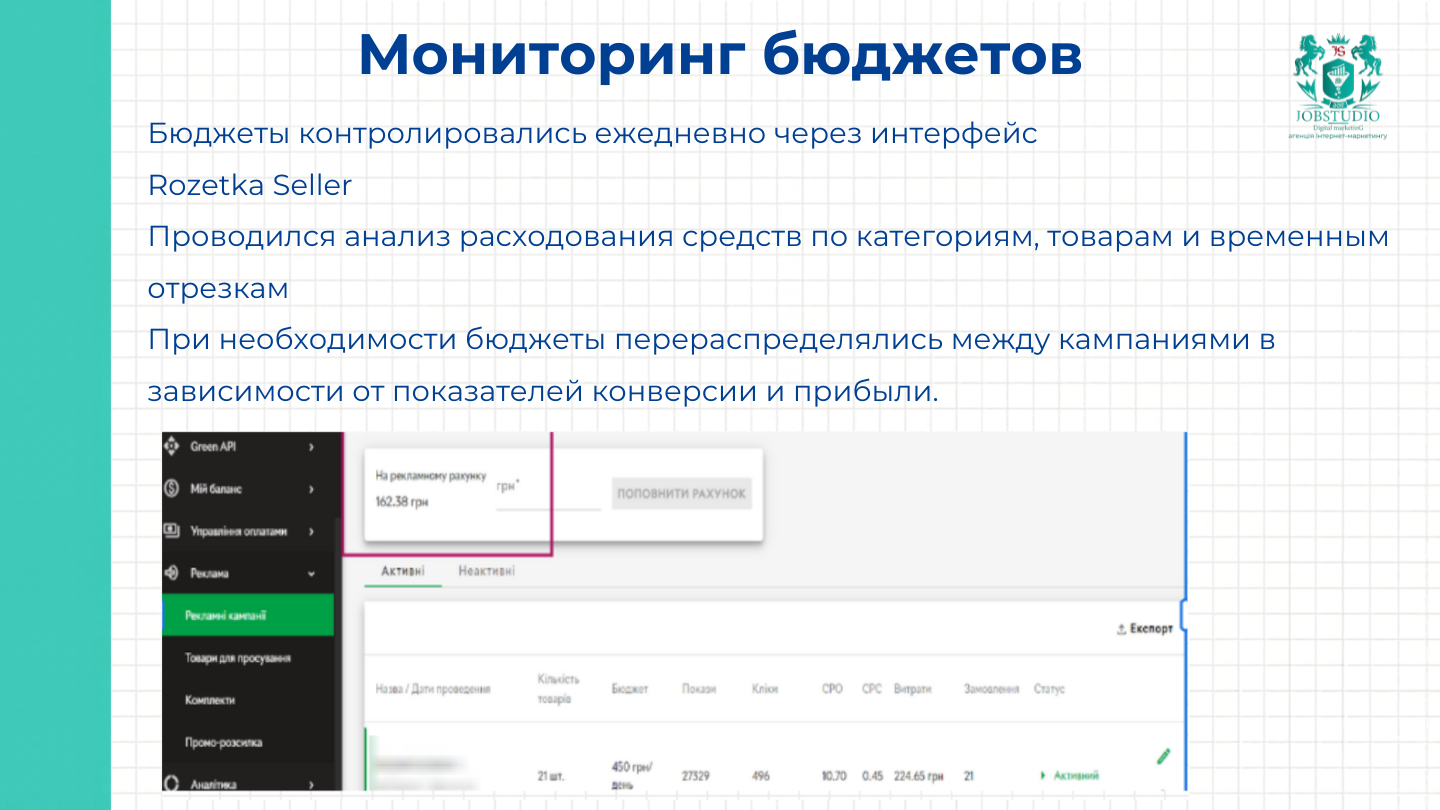Switch to the Неактивні tab

click(x=486, y=570)
